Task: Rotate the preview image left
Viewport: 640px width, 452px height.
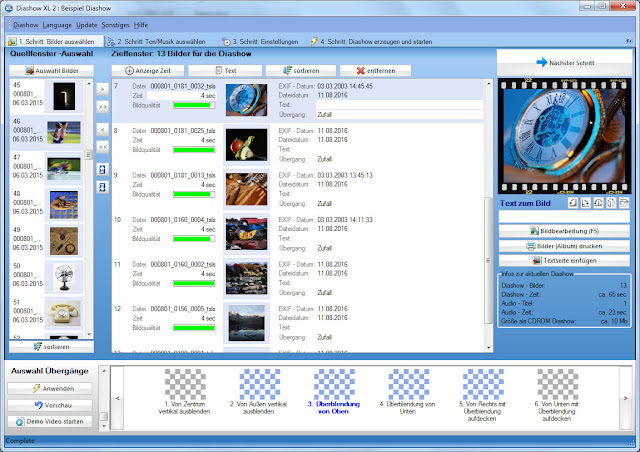Action: 573,203
